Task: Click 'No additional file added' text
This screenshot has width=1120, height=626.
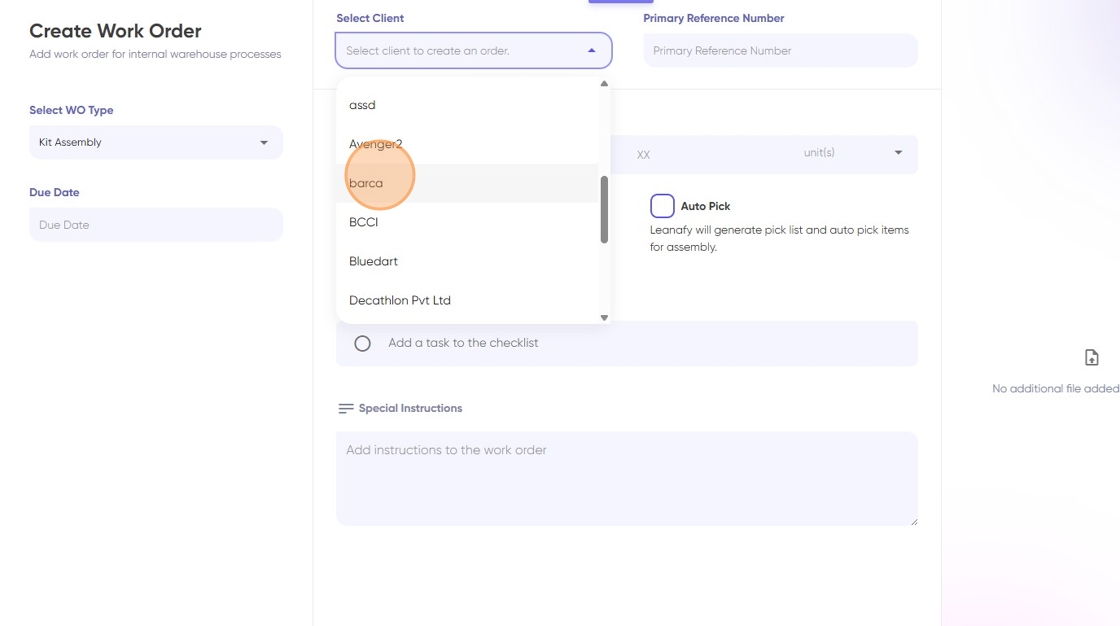Action: 1056,389
